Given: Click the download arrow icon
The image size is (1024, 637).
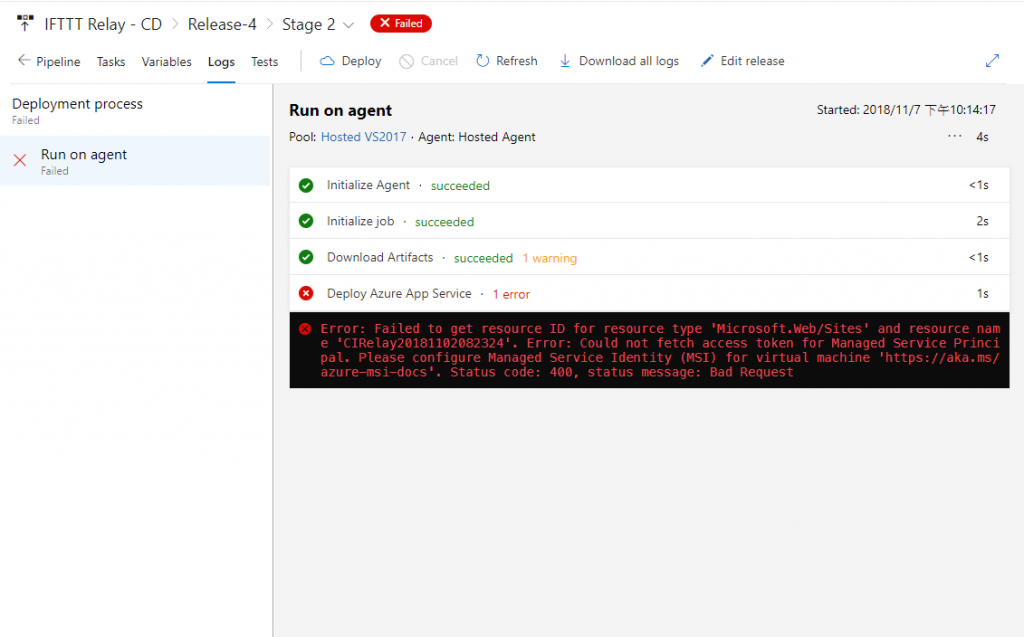Looking at the screenshot, I should (x=565, y=61).
